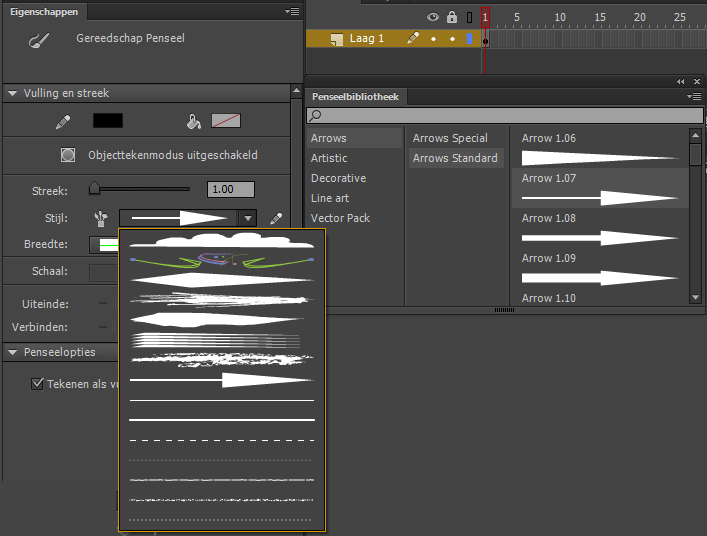Click the blue outline color of Laag 1
The width and height of the screenshot is (707, 536).
click(469, 39)
